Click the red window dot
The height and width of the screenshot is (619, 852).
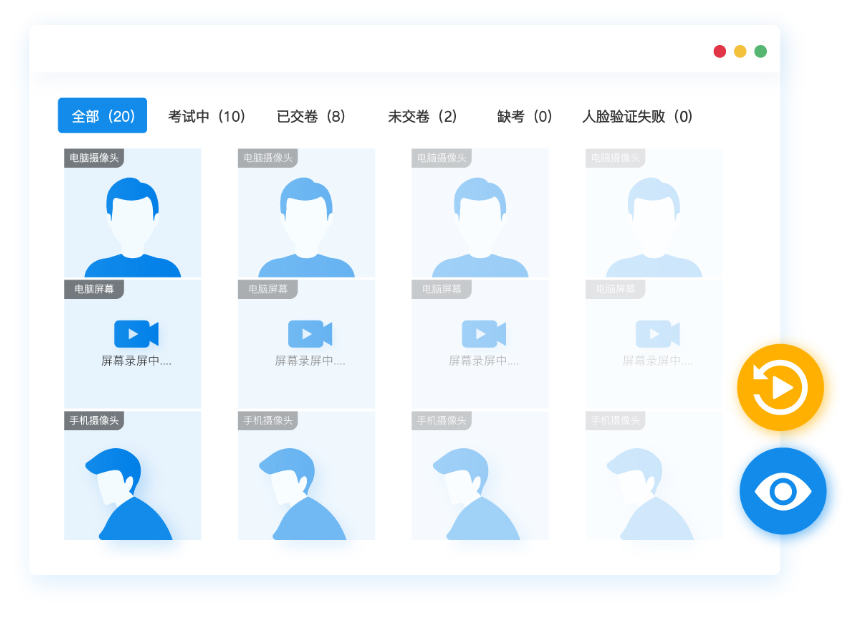click(720, 51)
